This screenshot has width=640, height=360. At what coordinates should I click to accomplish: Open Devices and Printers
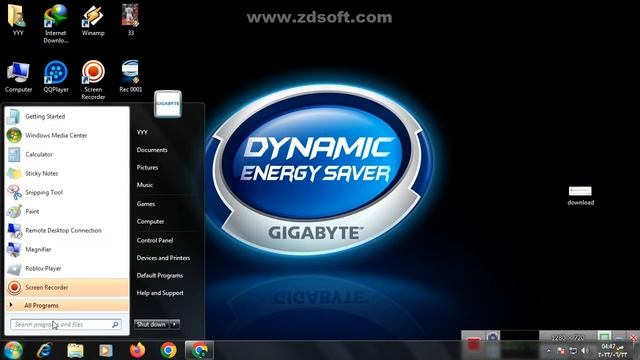[163, 258]
